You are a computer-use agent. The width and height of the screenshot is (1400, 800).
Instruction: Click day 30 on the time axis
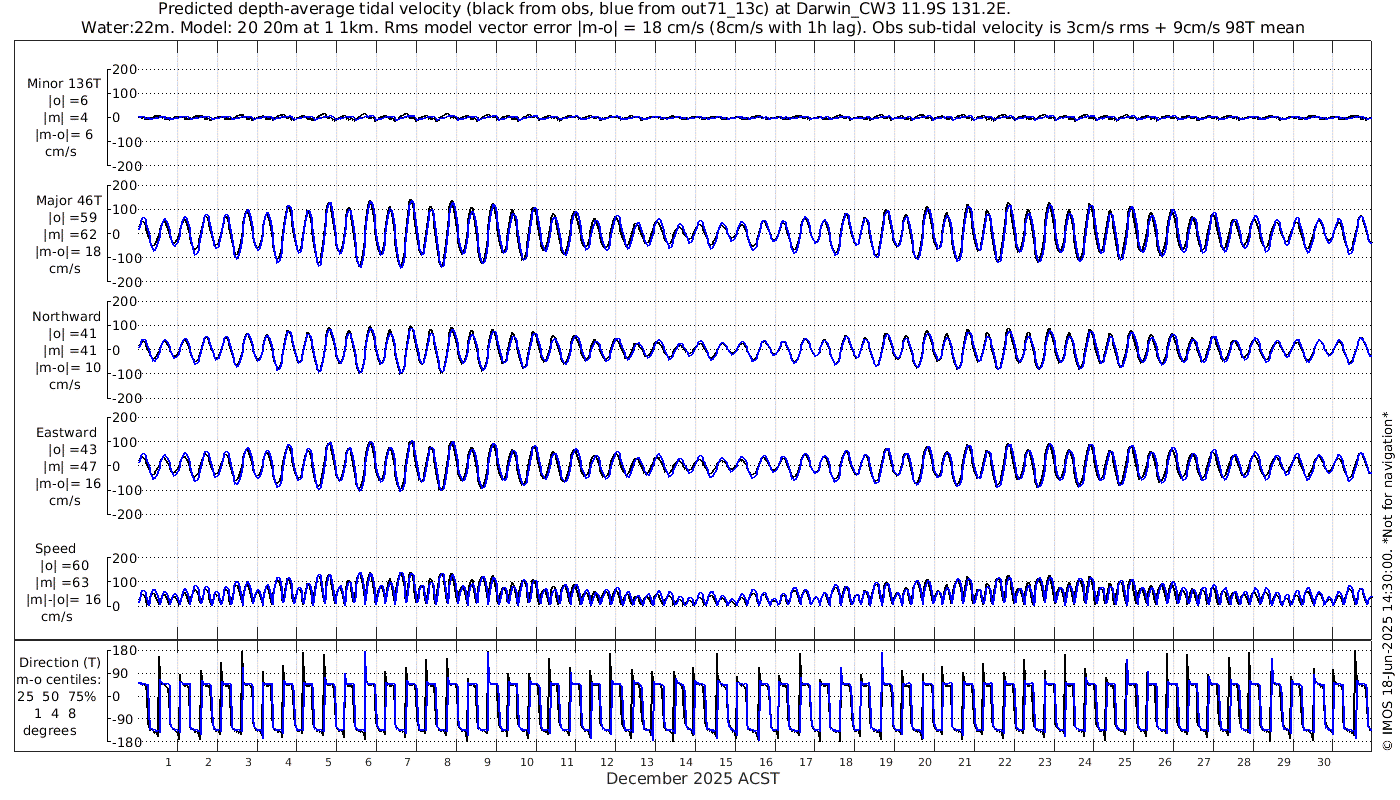[1323, 761]
